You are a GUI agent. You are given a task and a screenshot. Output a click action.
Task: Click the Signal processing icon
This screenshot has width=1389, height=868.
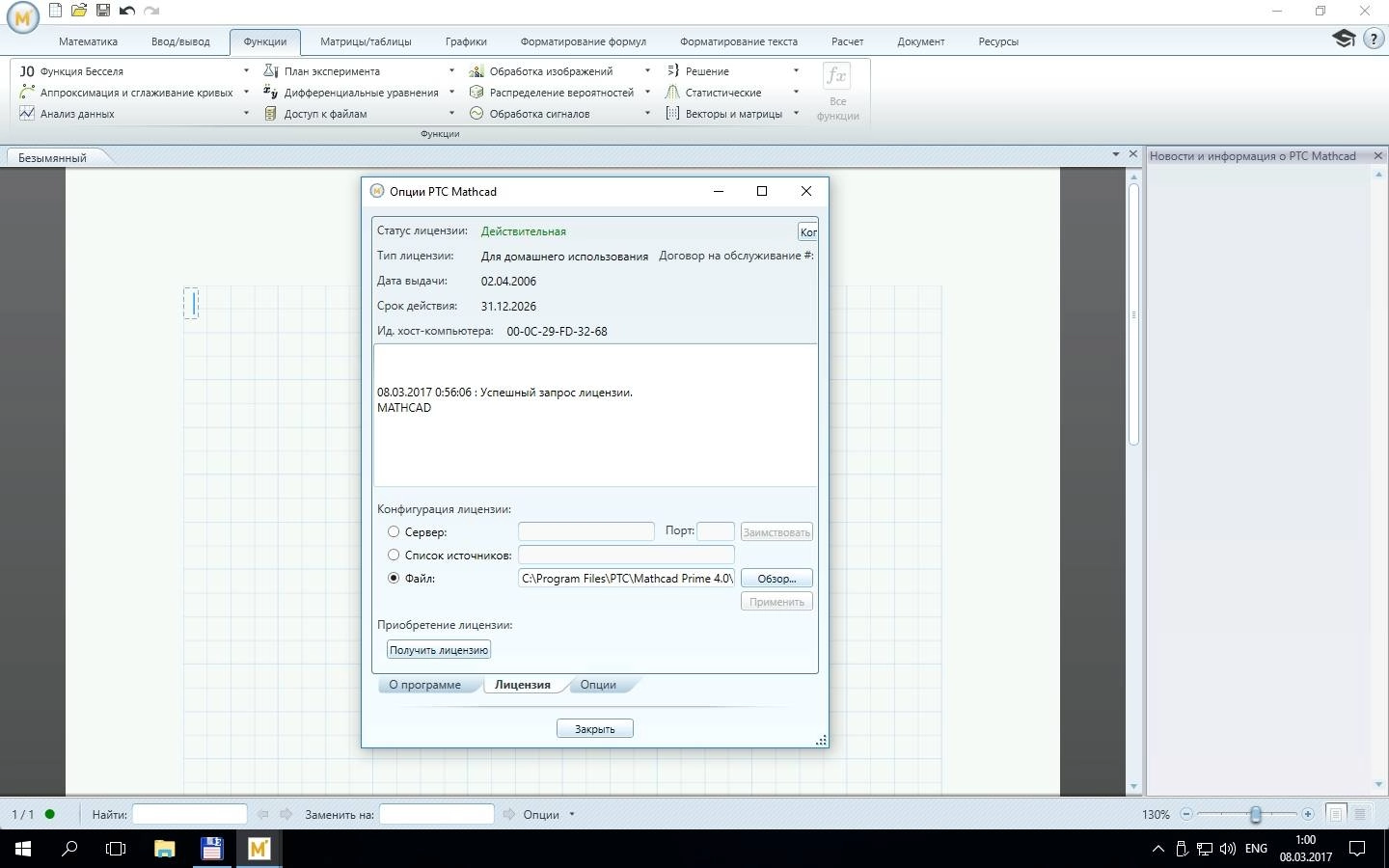coord(477,113)
